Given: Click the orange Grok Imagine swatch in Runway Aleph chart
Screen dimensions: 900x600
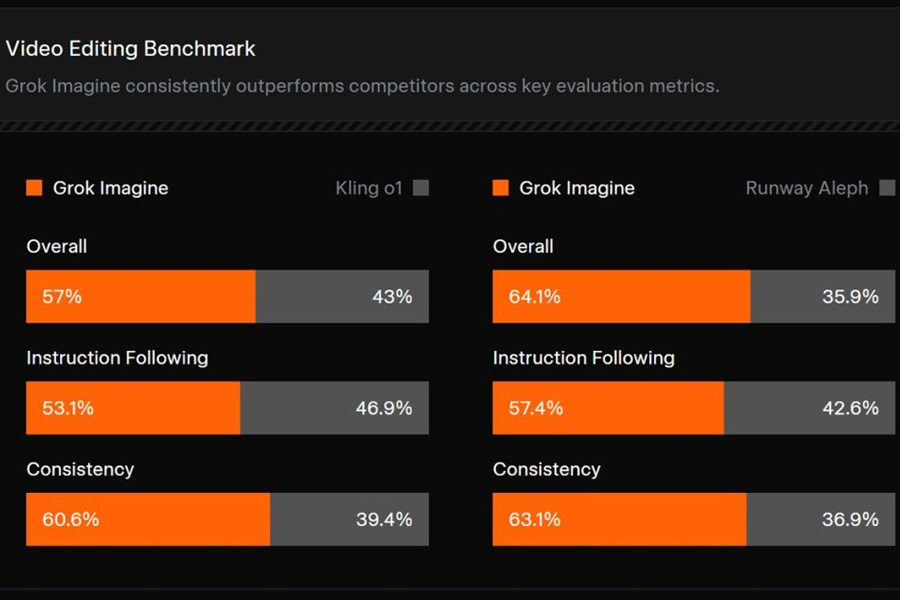Looking at the screenshot, I should click(x=501, y=188).
